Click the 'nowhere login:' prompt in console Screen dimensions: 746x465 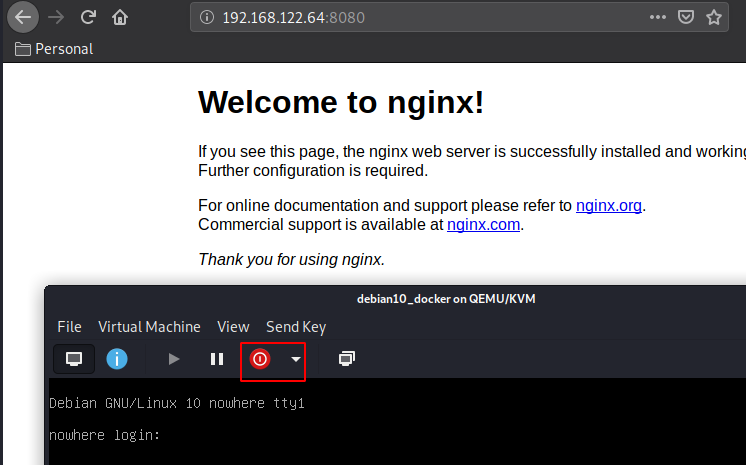click(x=105, y=435)
